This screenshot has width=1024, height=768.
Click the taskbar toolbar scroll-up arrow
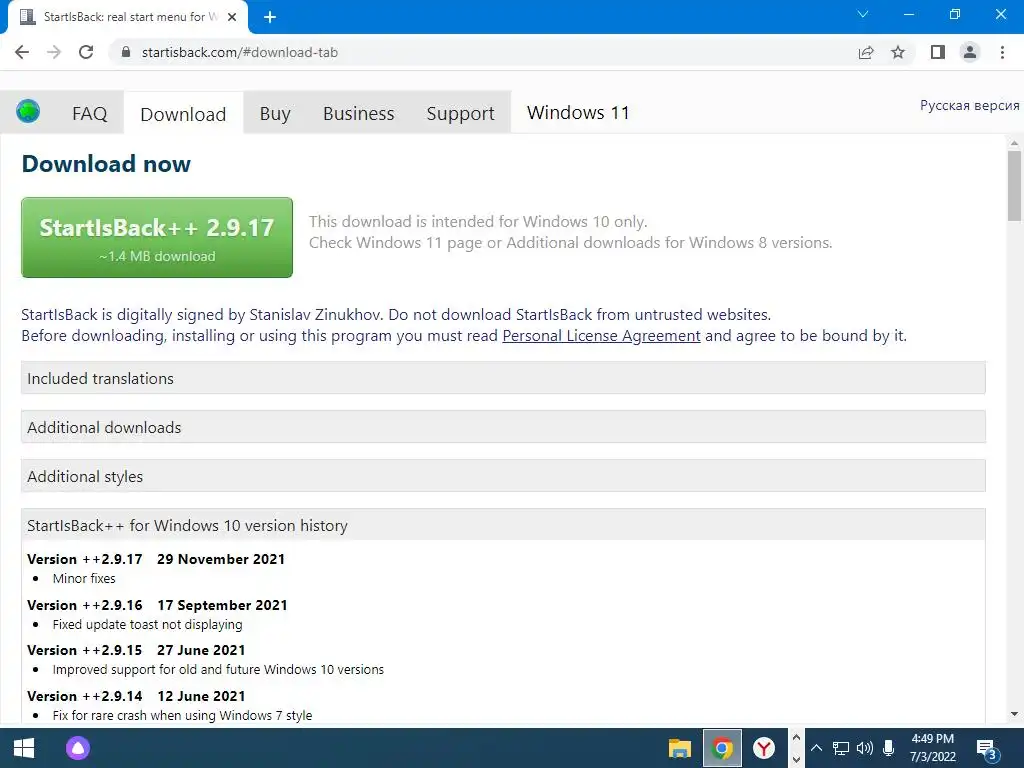(x=796, y=738)
